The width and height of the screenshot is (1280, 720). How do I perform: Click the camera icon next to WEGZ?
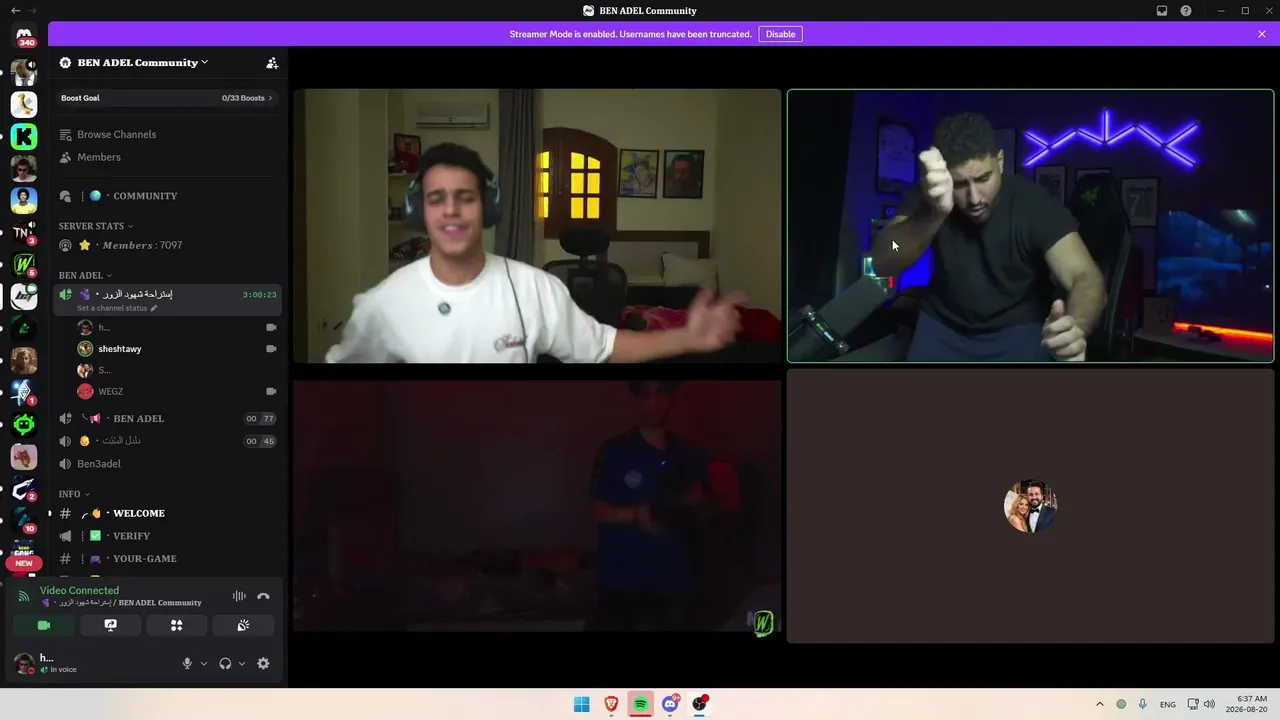271,392
